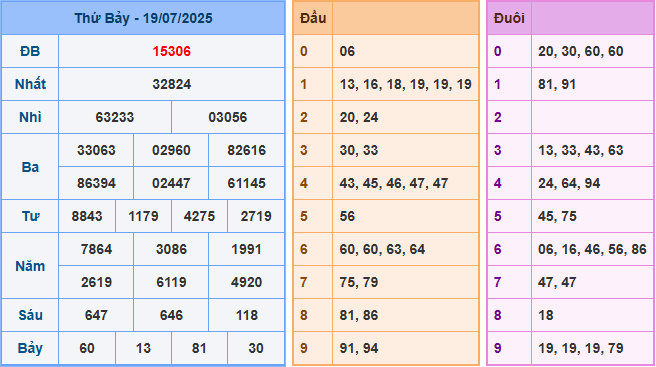Viewport: 656px width, 367px height.
Task: Select Đầu row 5 value 56
Action: pos(347,216)
